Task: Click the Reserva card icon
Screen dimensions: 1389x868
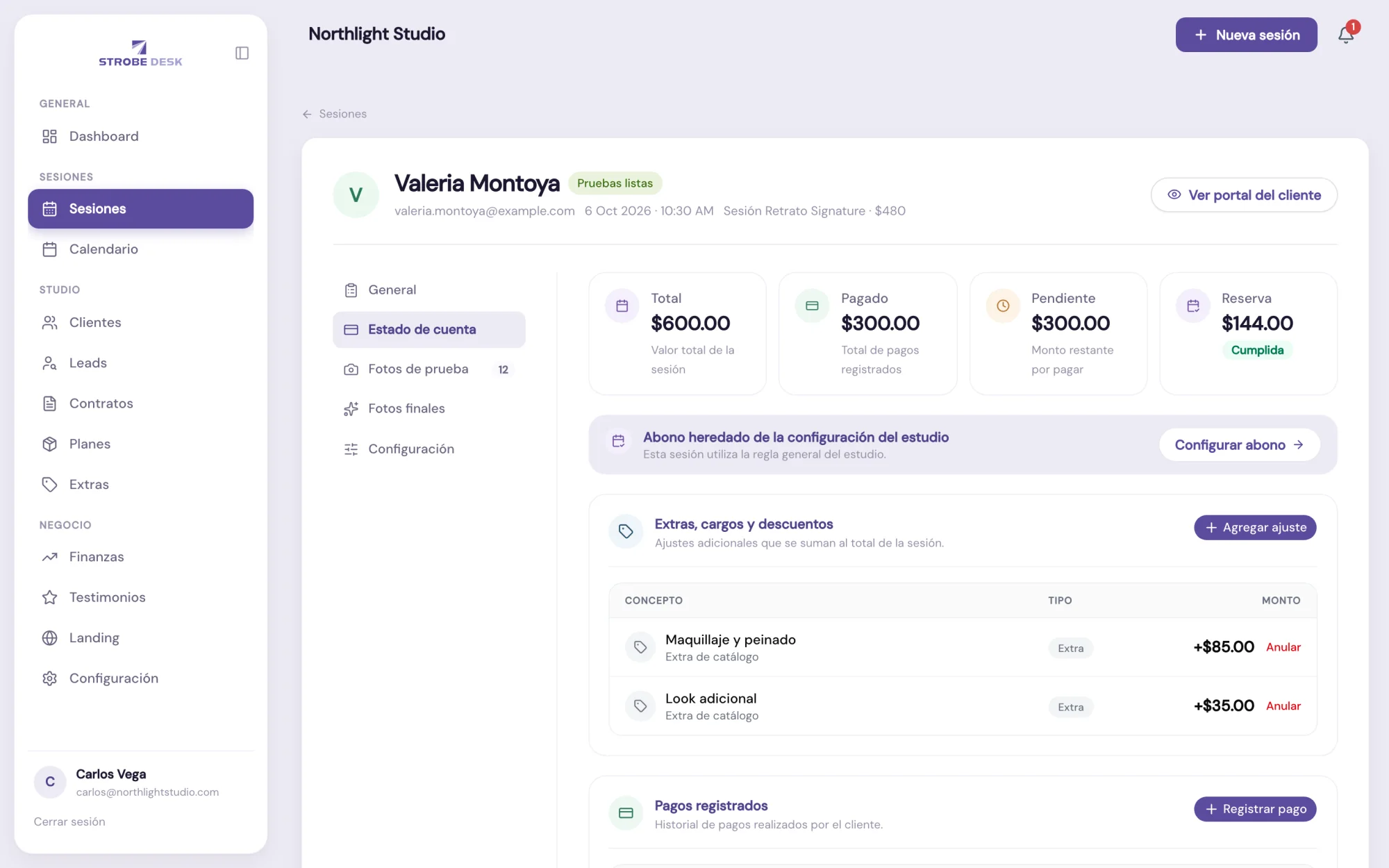Action: tap(1193, 306)
